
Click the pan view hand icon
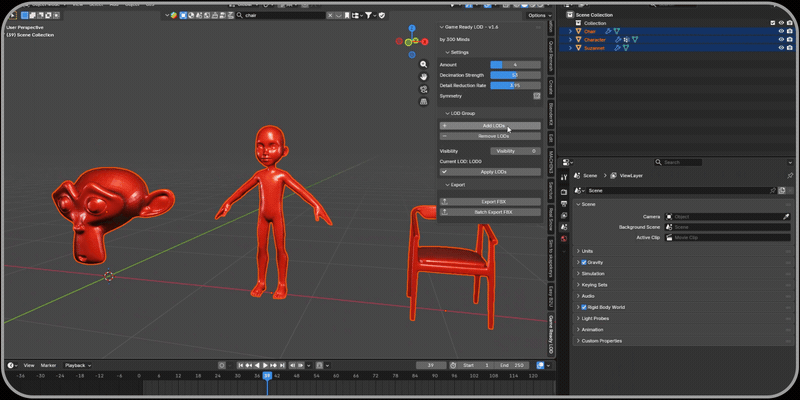(x=423, y=77)
